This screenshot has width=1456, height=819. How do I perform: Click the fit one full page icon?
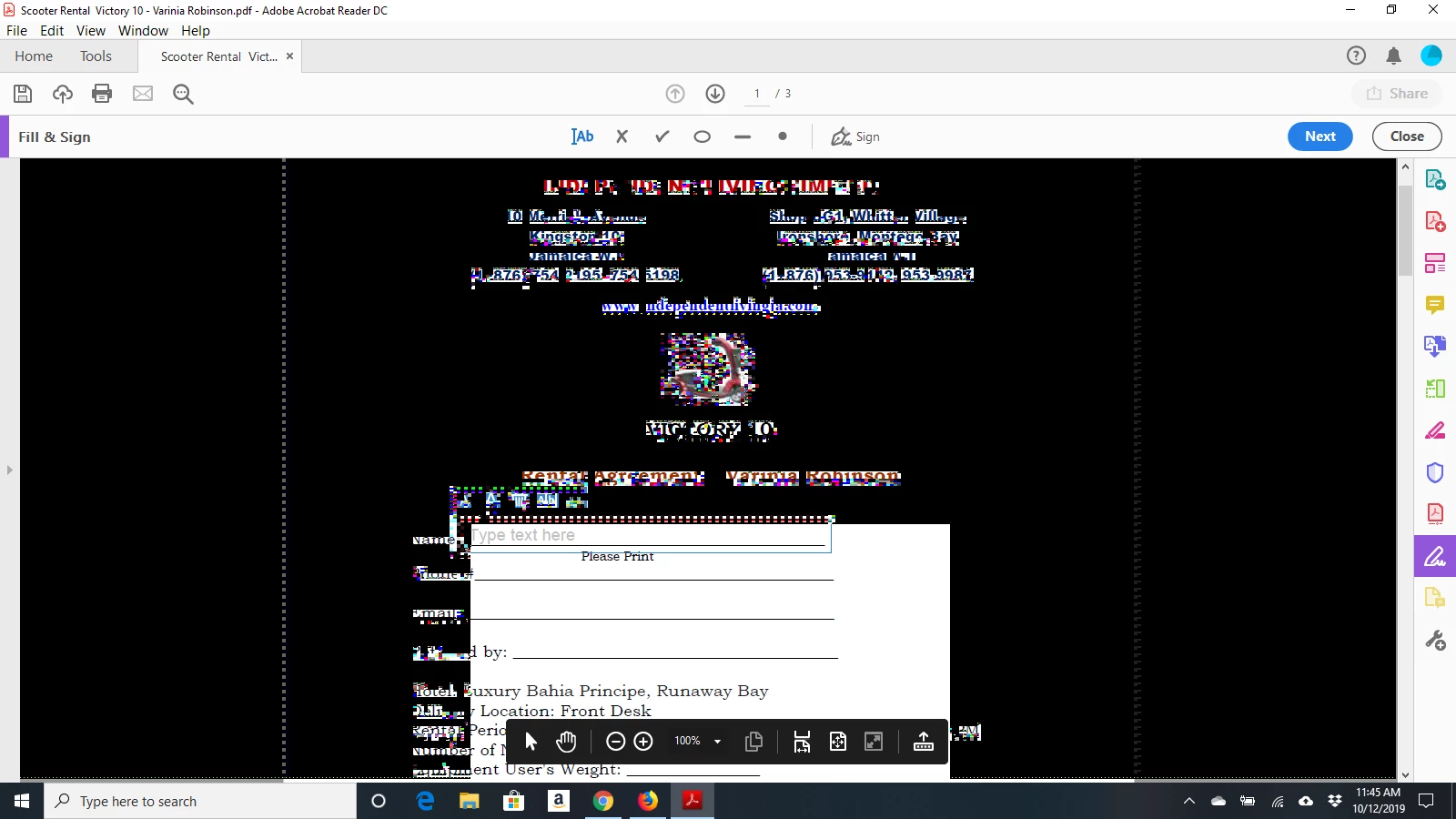coord(838,742)
